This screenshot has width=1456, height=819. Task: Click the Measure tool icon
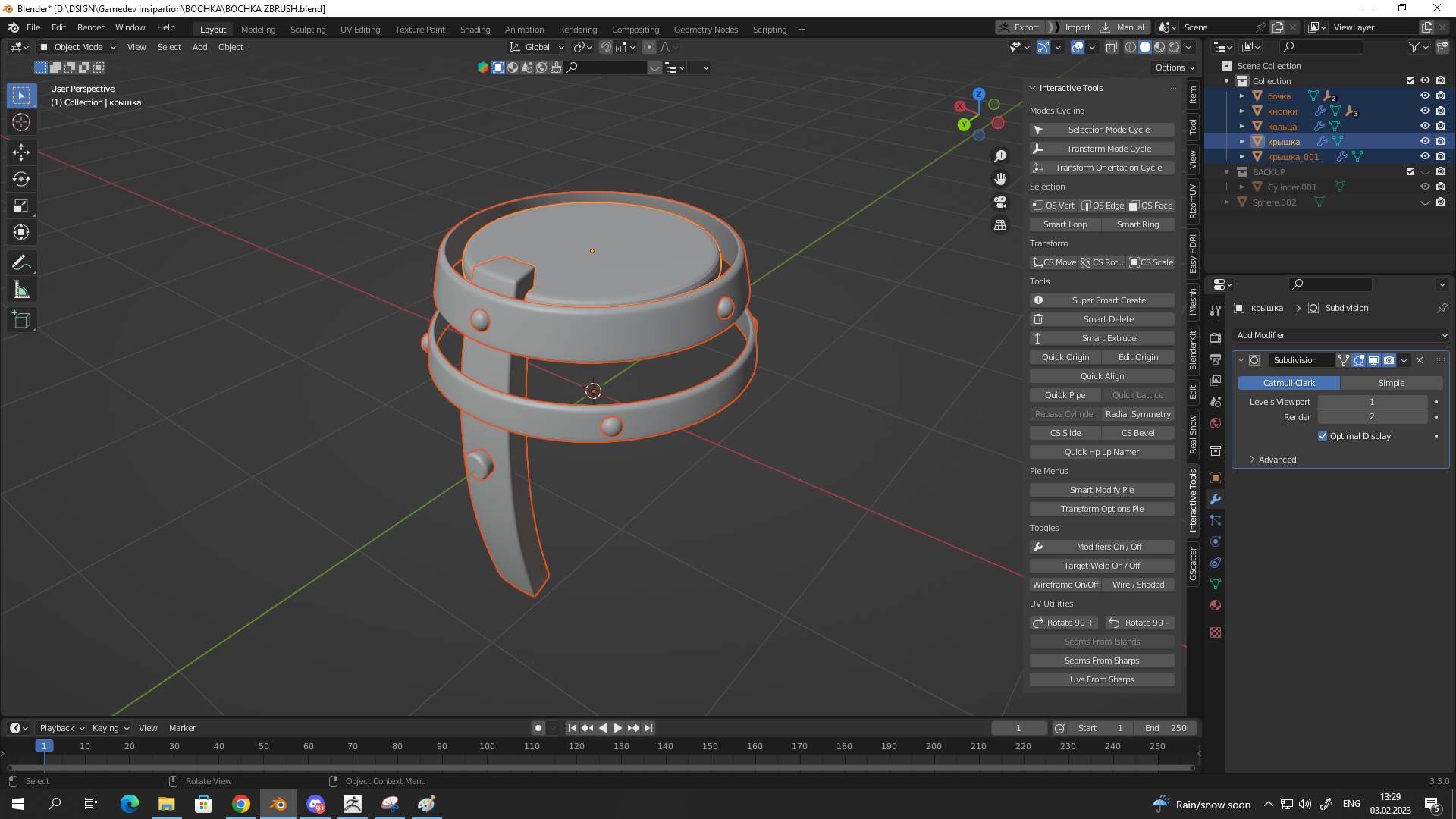coord(21,290)
